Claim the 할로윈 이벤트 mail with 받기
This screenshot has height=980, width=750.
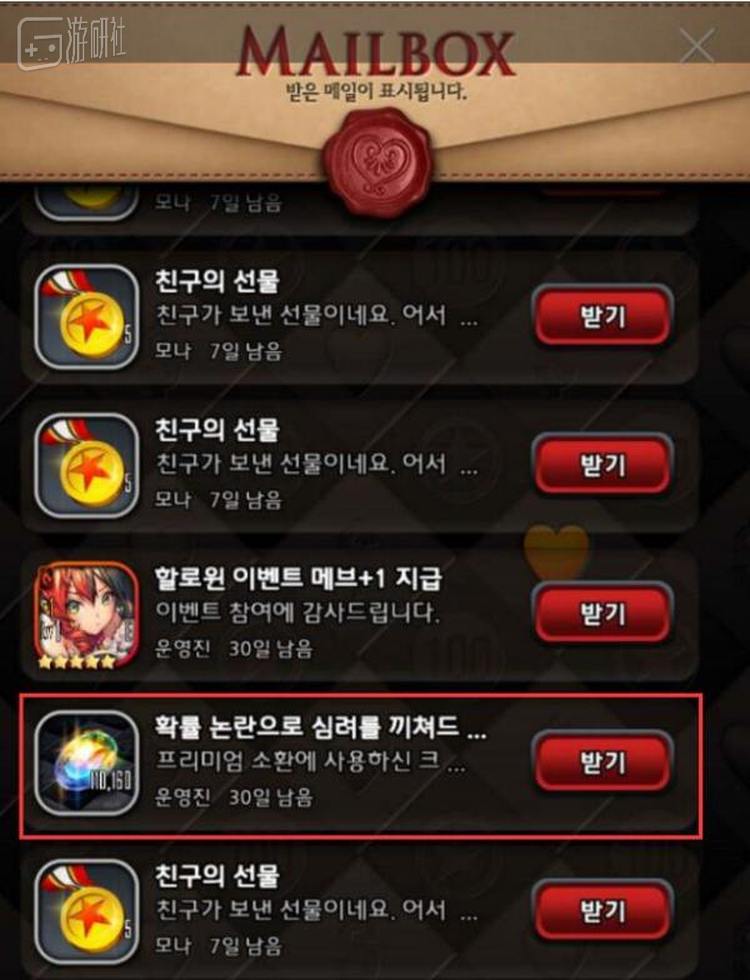tap(602, 613)
